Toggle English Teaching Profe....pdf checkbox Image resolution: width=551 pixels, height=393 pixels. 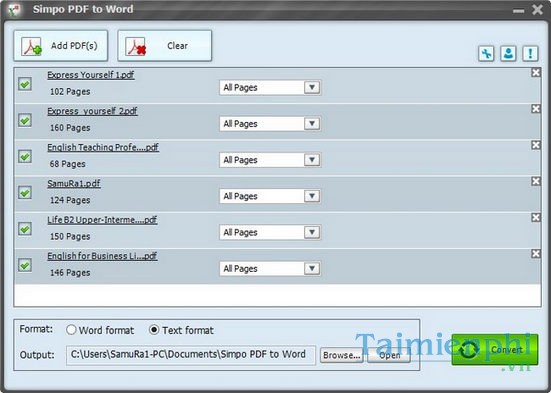pos(25,156)
